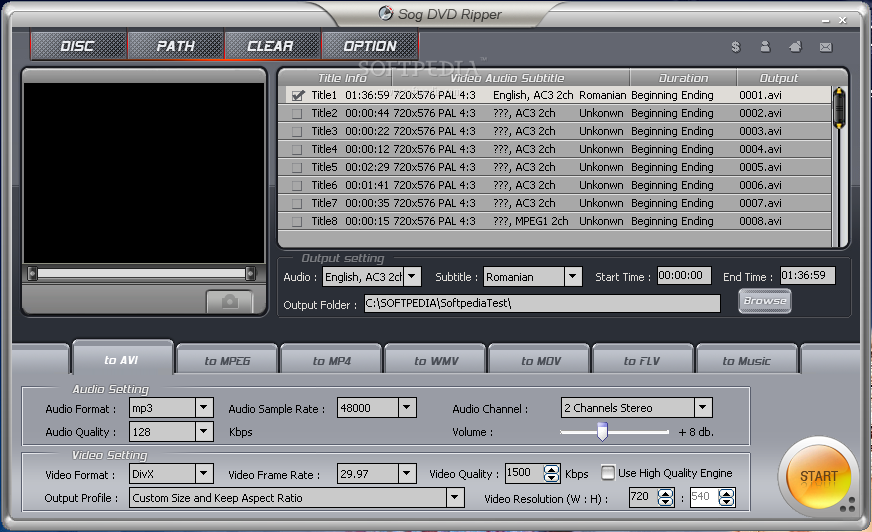
Task: Expand the Audio Quality dropdown
Action: point(204,431)
